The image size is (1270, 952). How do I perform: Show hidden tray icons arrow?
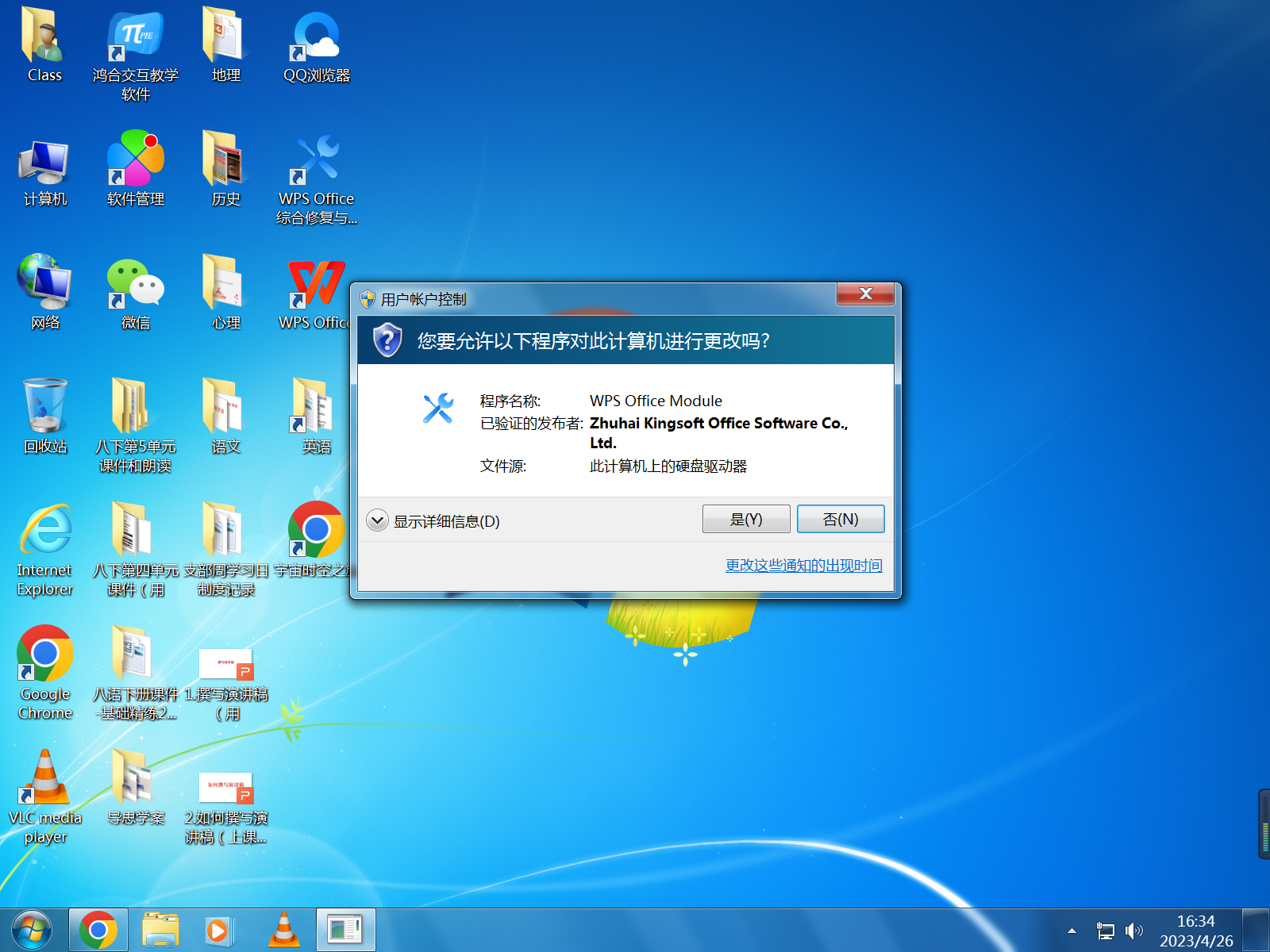click(1072, 931)
